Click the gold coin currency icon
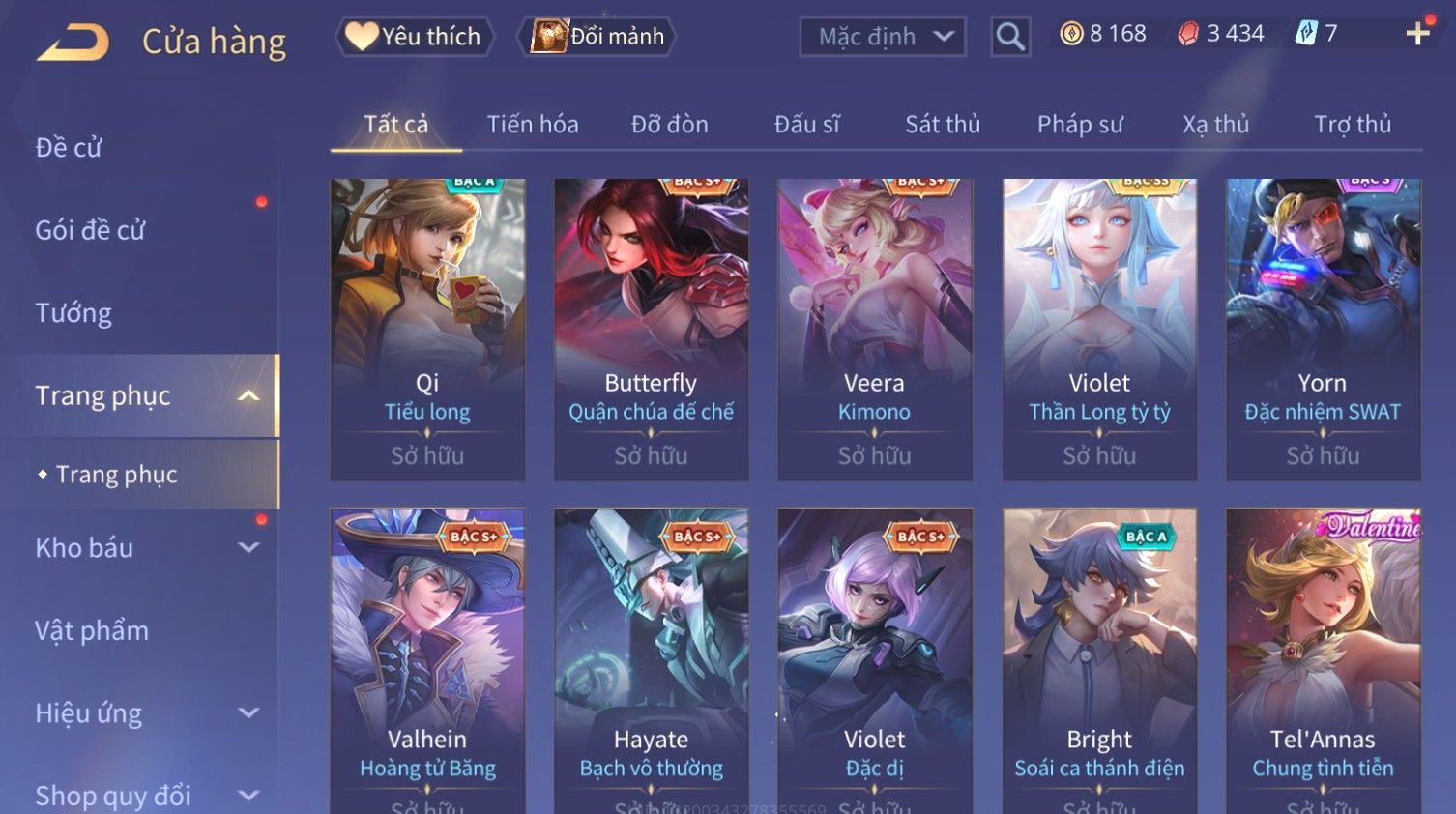The height and width of the screenshot is (814, 1456). click(x=1071, y=34)
